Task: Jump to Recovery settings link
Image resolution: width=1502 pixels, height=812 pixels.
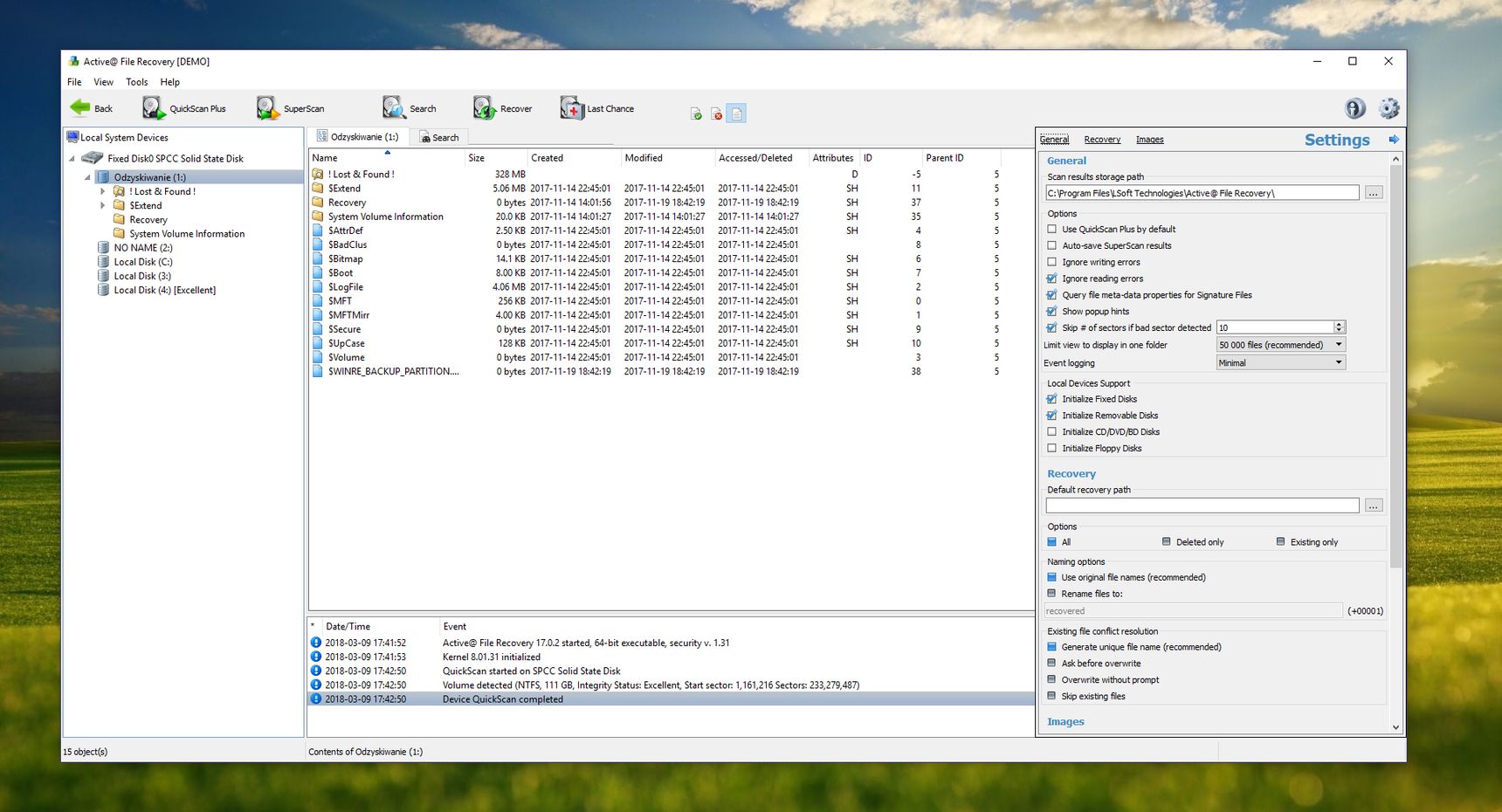Action: 1102,140
